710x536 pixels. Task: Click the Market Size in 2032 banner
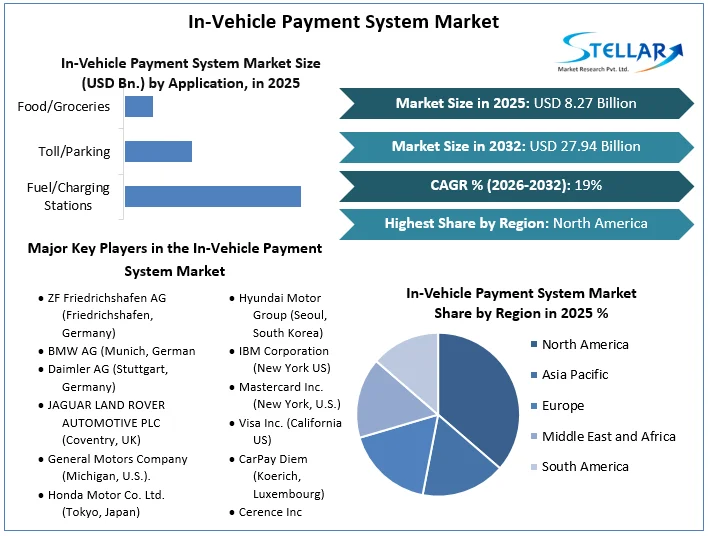tap(516, 147)
